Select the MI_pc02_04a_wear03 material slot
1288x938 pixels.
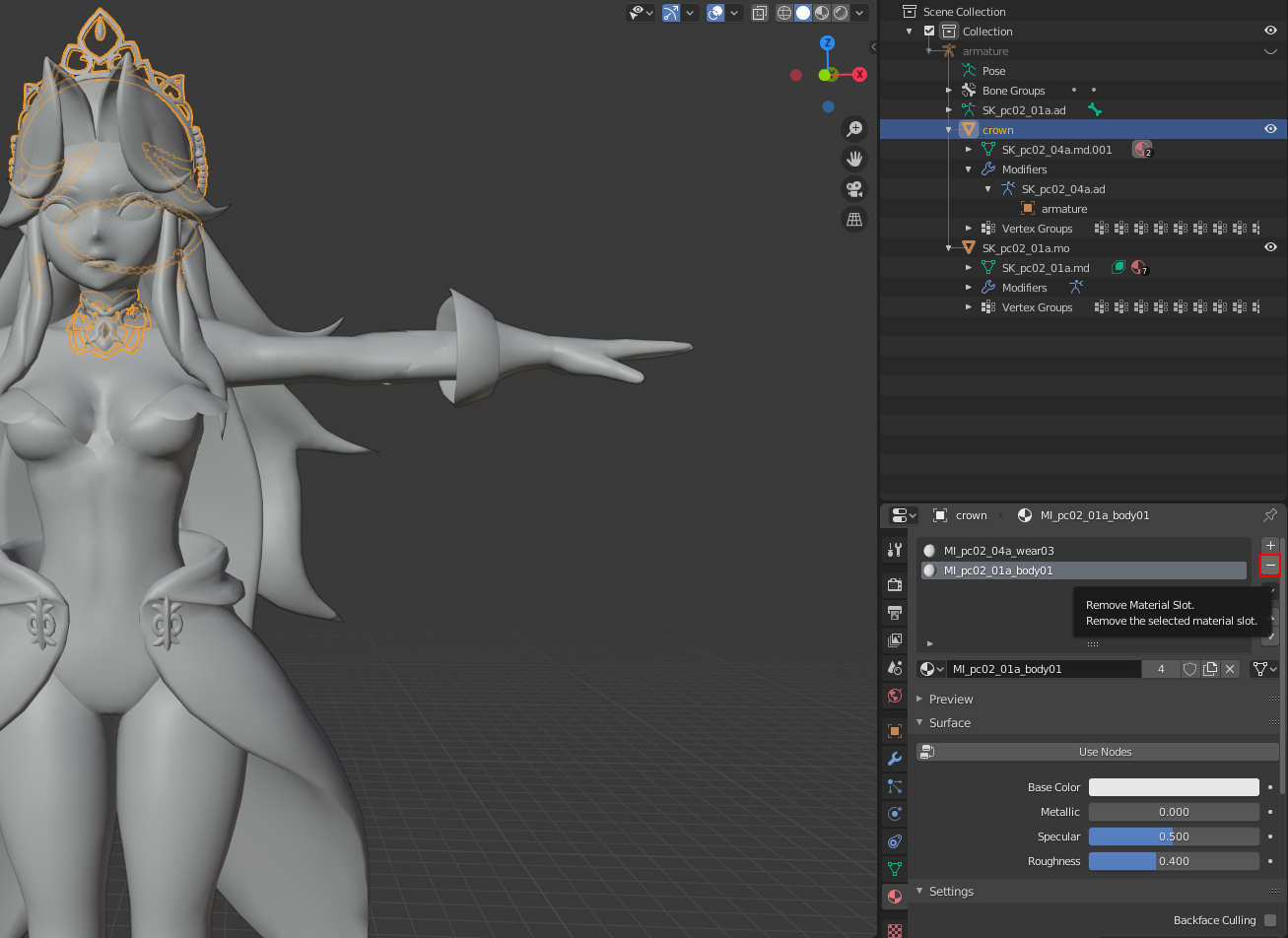[1084, 551]
